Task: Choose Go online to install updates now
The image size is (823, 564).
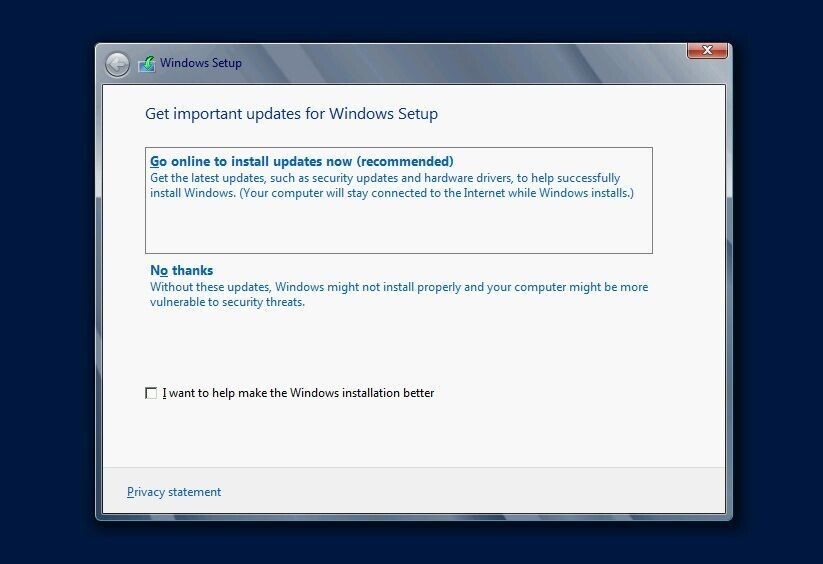Action: click(x=302, y=161)
